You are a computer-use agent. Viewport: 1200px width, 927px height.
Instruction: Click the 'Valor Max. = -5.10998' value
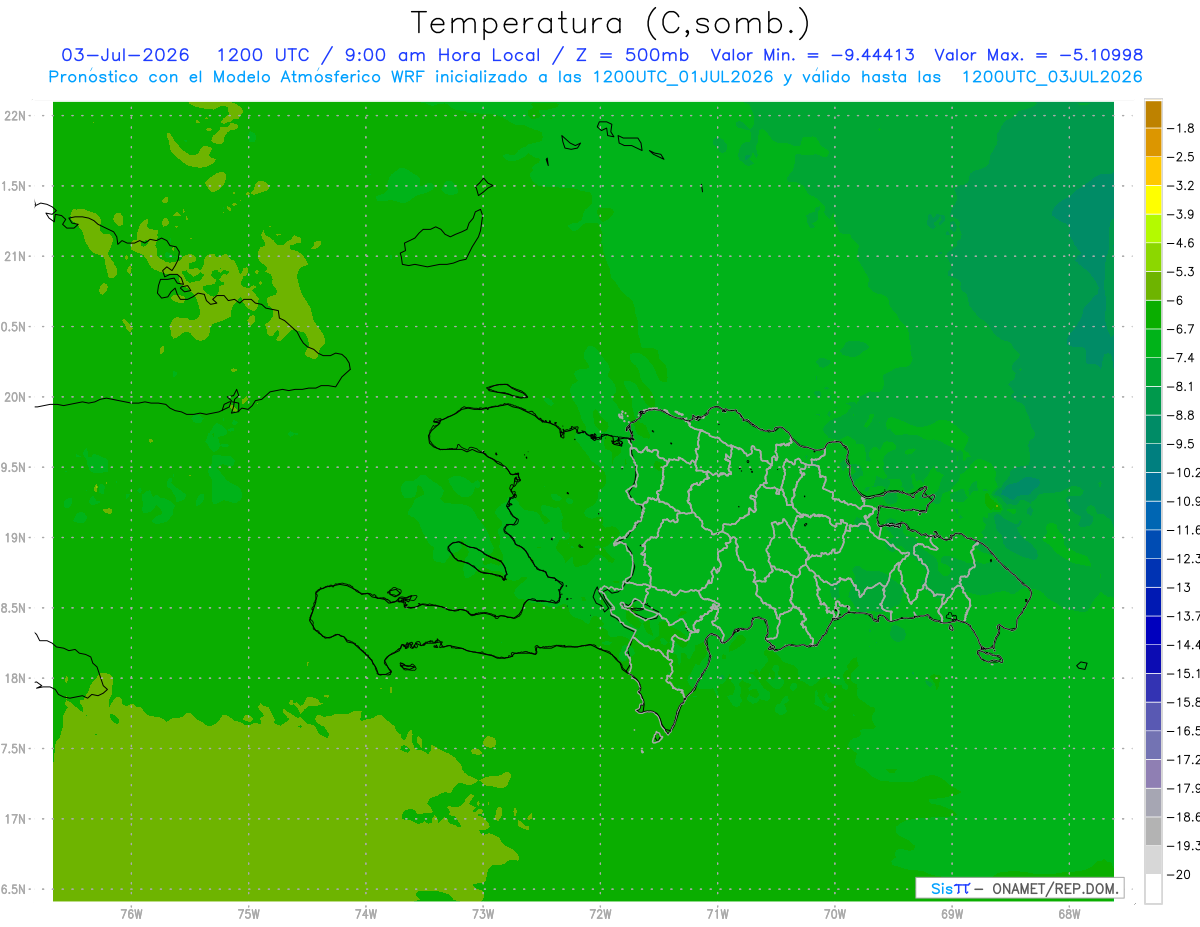pyautogui.click(x=1038, y=55)
